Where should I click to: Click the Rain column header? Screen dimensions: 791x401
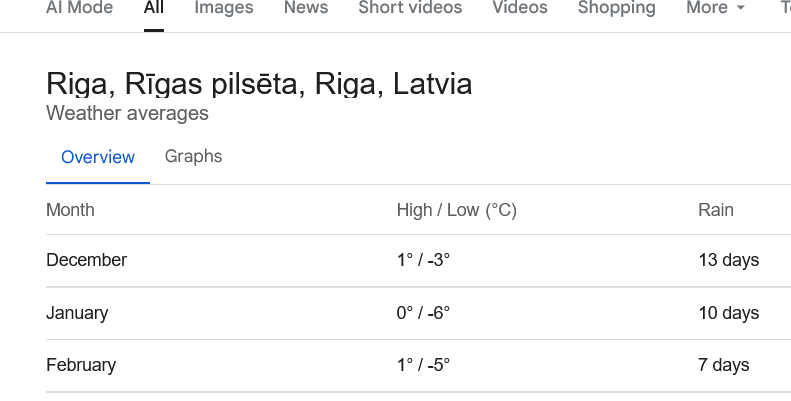716,210
